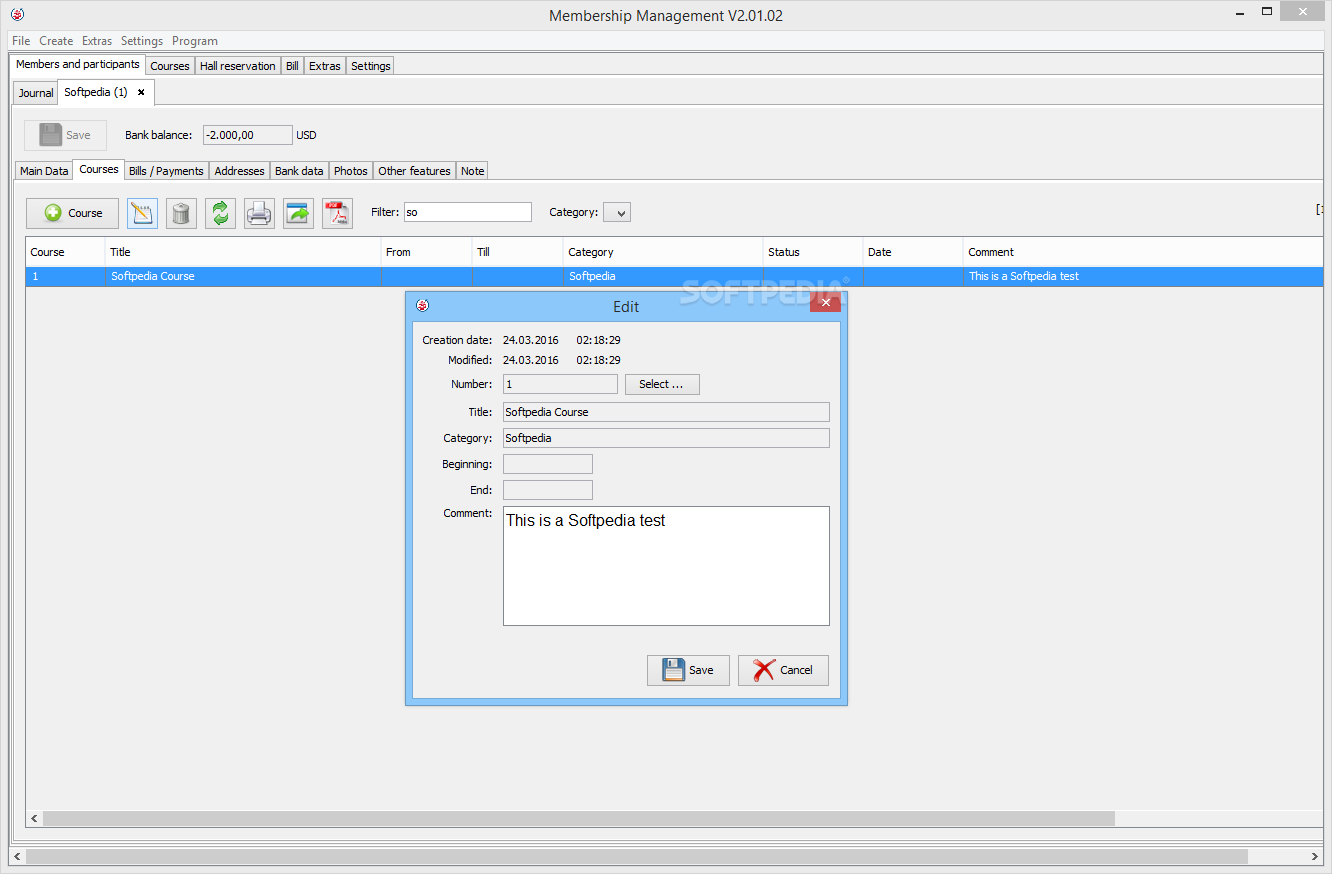Viewport: 1332px width, 874px height.
Task: Click the End date field
Action: (x=548, y=490)
